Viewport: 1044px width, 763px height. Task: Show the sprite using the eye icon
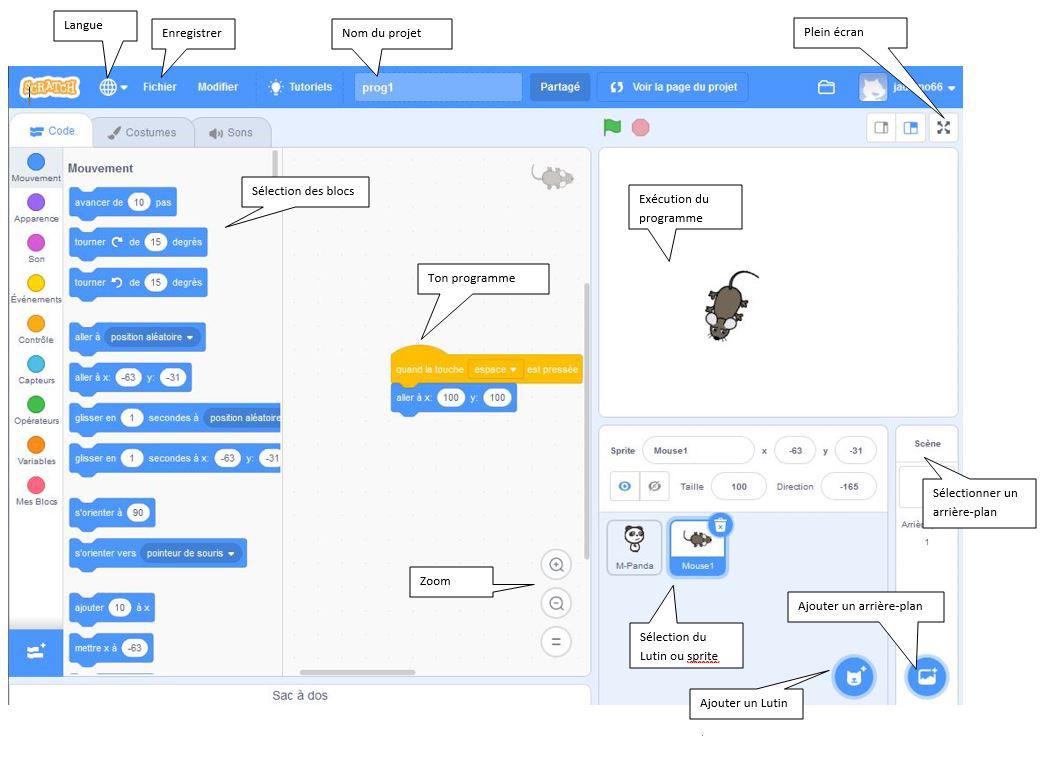pos(625,487)
